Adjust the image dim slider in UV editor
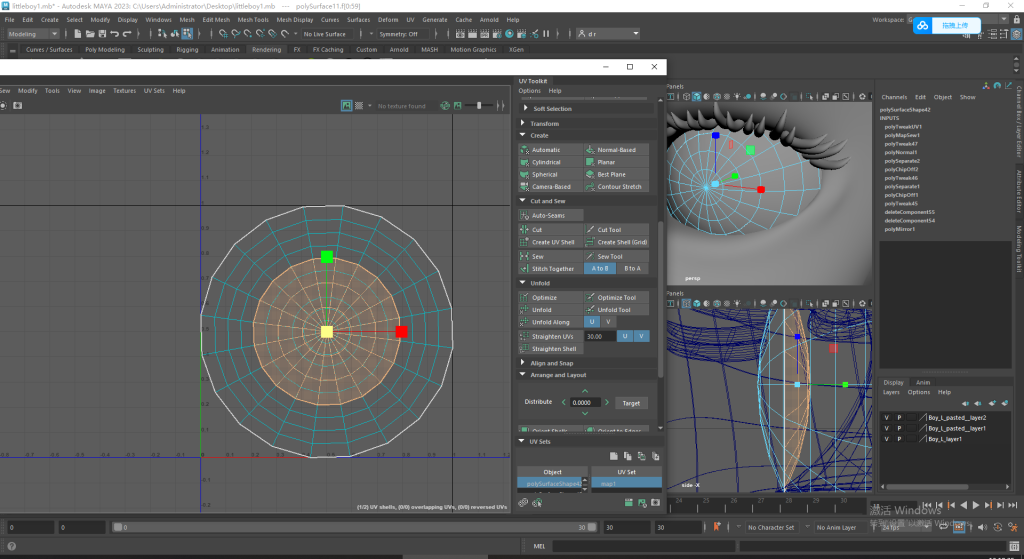Viewport: 1024px width, 559px height. [x=480, y=106]
